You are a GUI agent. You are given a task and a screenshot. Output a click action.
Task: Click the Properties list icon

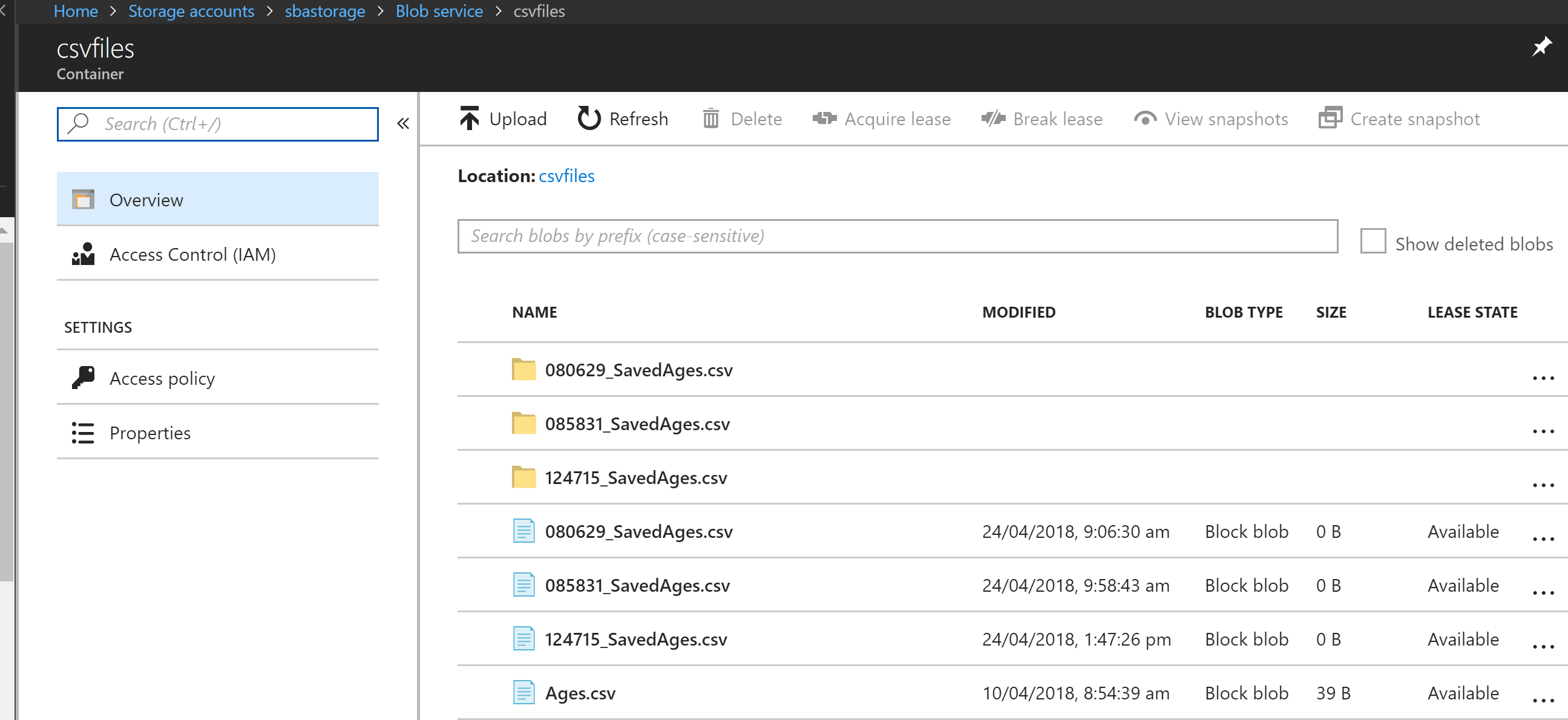(x=83, y=433)
